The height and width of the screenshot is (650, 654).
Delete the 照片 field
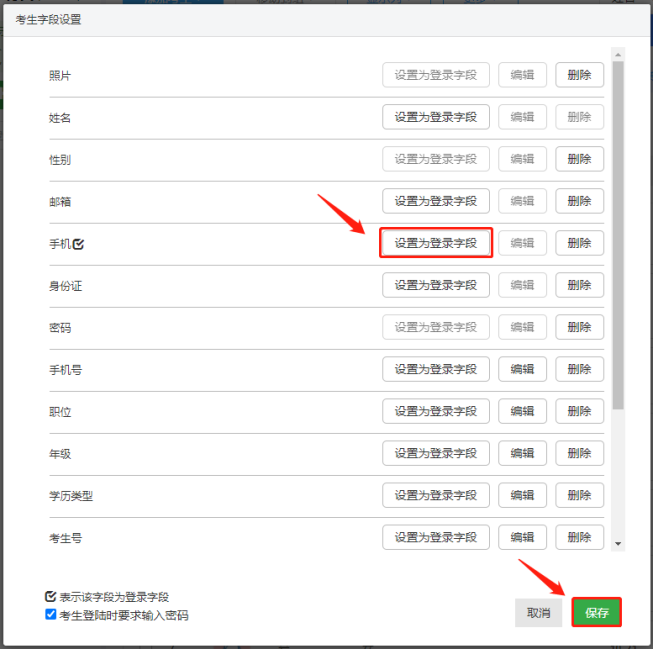point(579,75)
